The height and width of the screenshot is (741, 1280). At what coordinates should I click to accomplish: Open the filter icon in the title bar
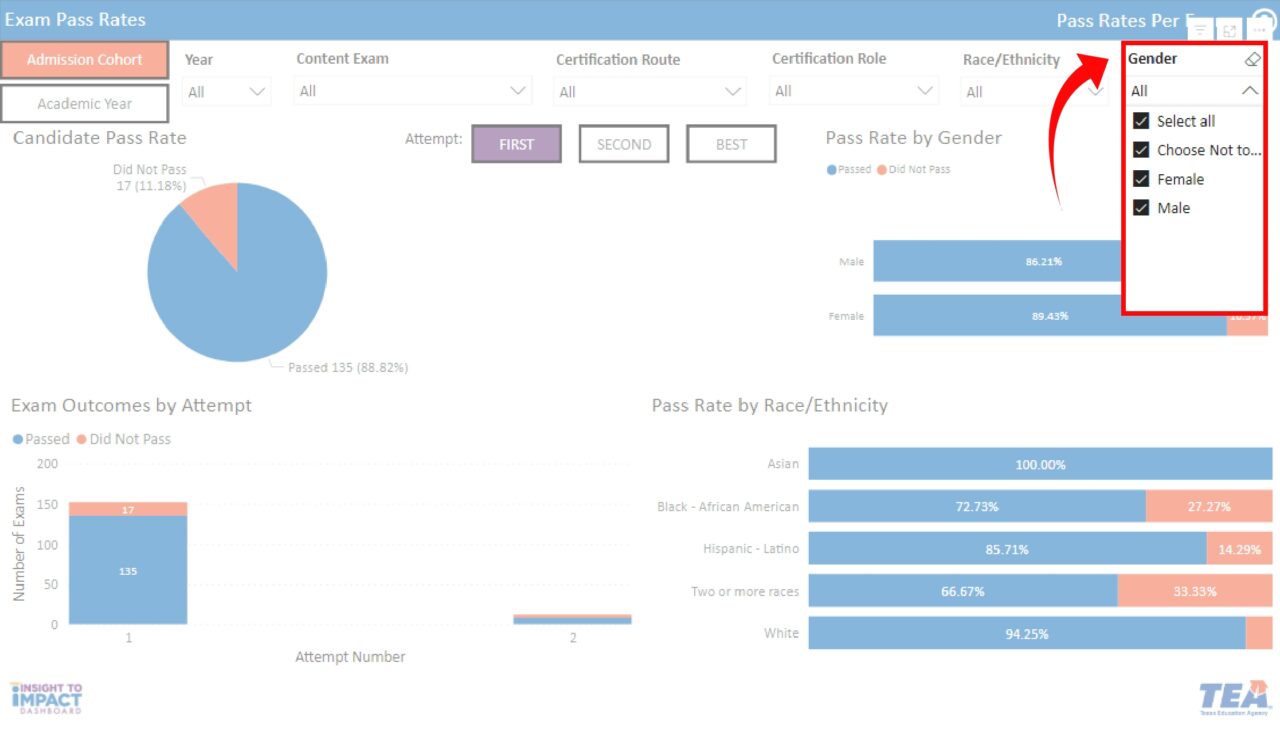1199,29
